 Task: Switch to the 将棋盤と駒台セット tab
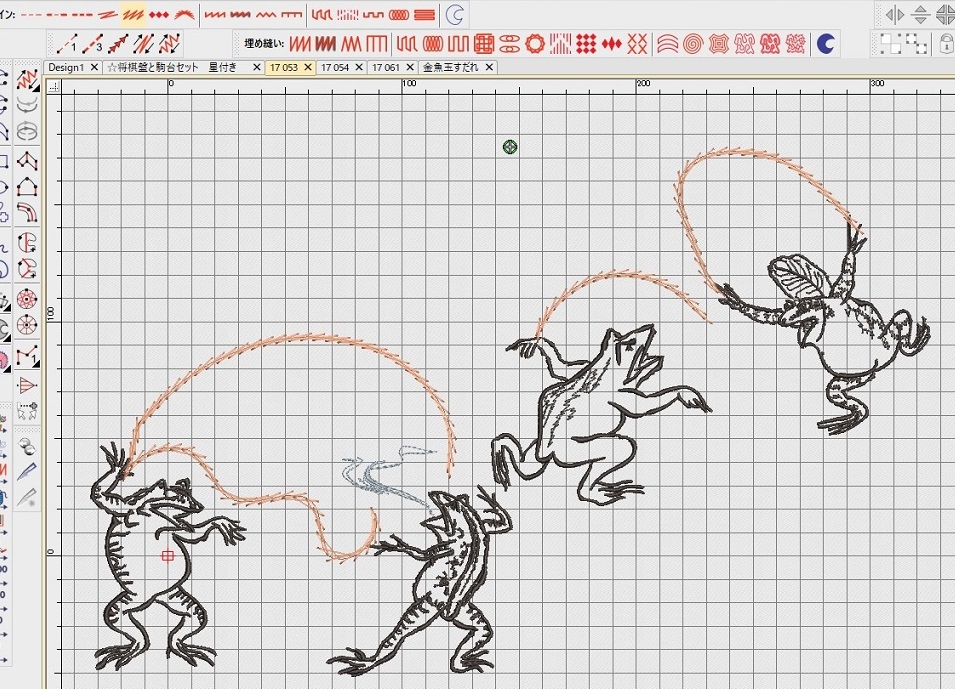click(172, 68)
